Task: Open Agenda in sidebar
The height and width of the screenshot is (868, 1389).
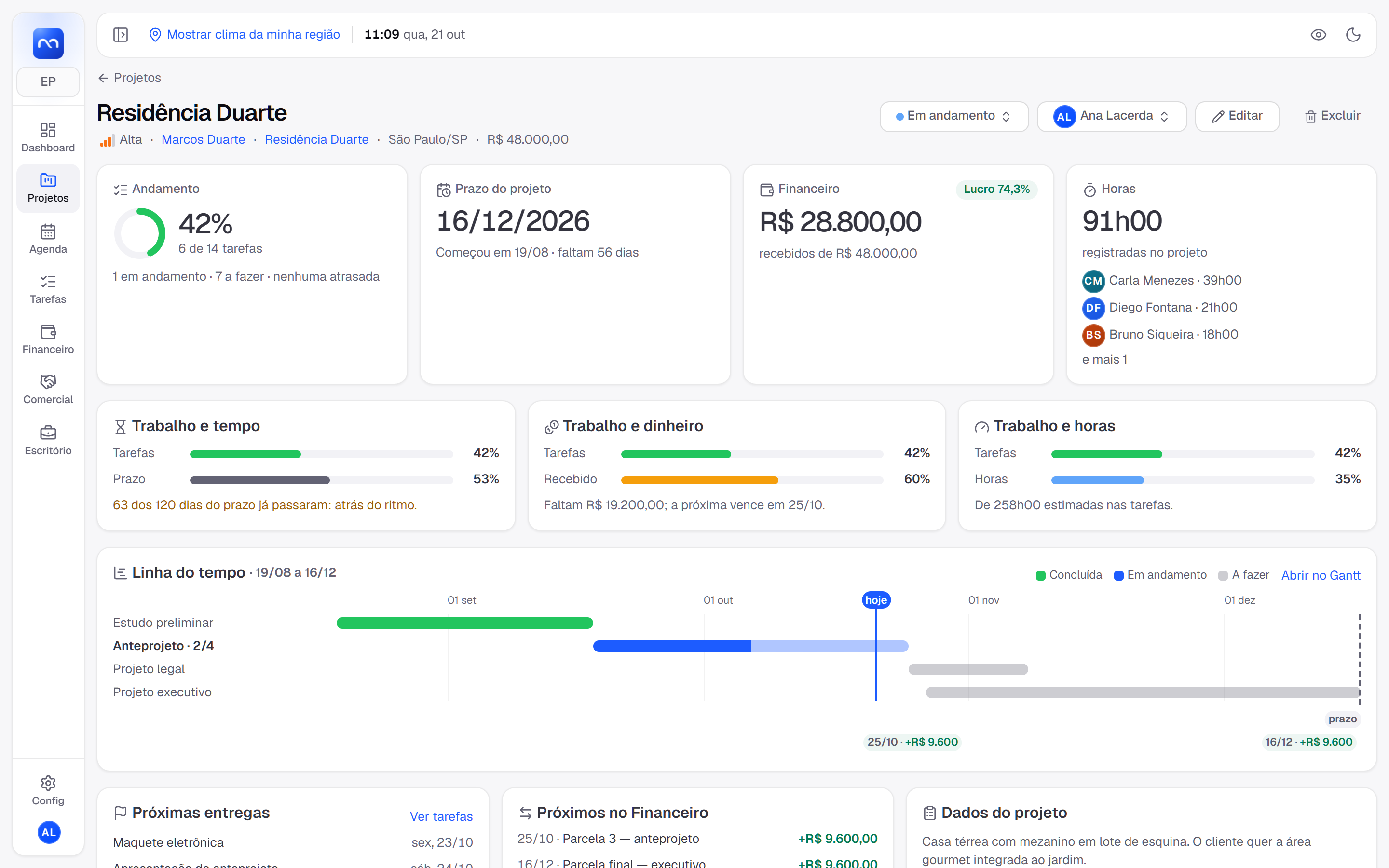Action: pos(48,239)
